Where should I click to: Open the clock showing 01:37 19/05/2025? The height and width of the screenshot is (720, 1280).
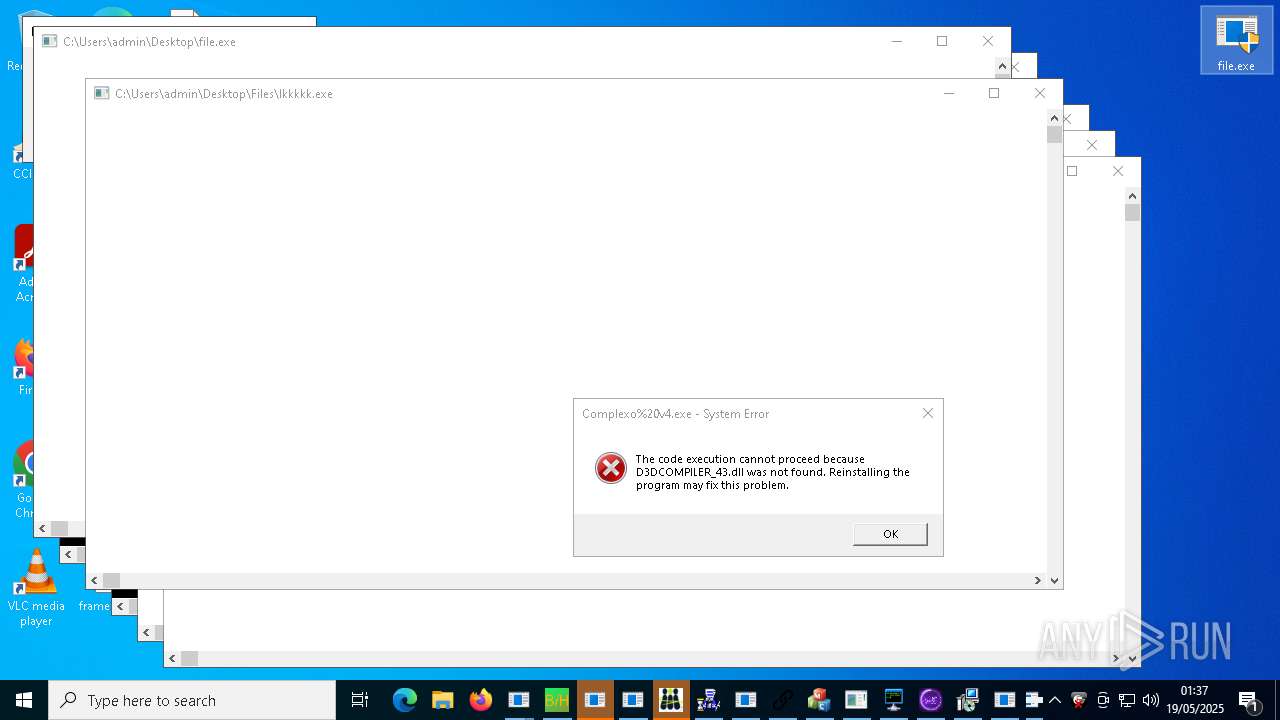click(x=1194, y=700)
